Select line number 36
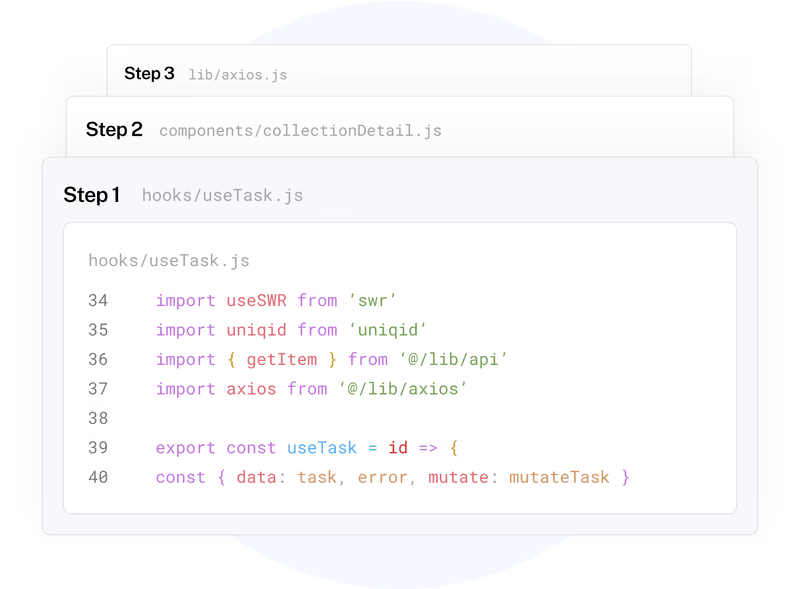The width and height of the screenshot is (800, 589). pos(98,359)
